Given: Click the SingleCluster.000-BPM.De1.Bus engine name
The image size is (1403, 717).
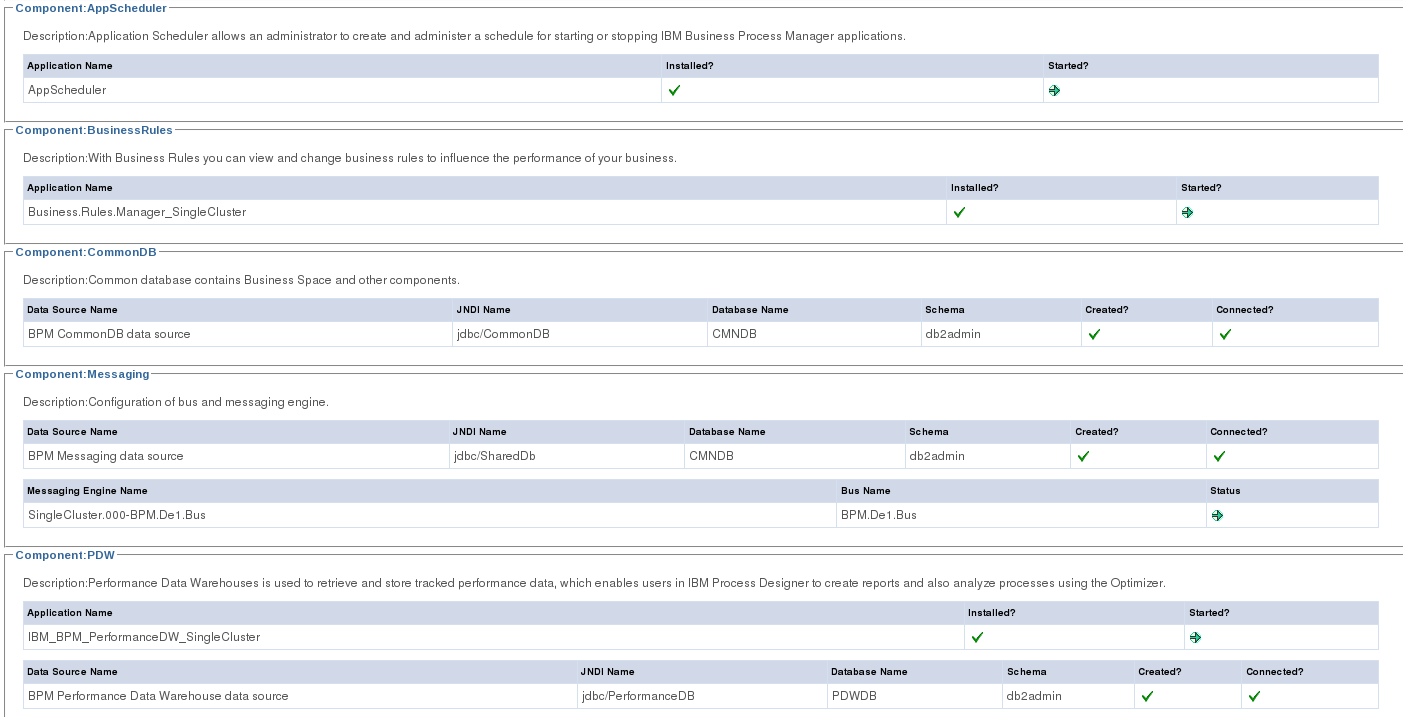Looking at the screenshot, I should point(430,515).
